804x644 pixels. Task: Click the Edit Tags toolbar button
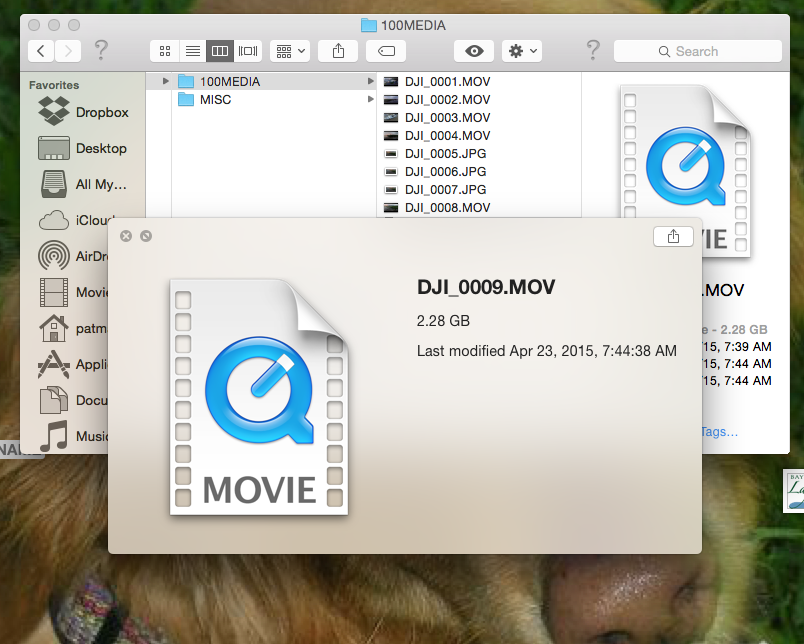coord(386,51)
